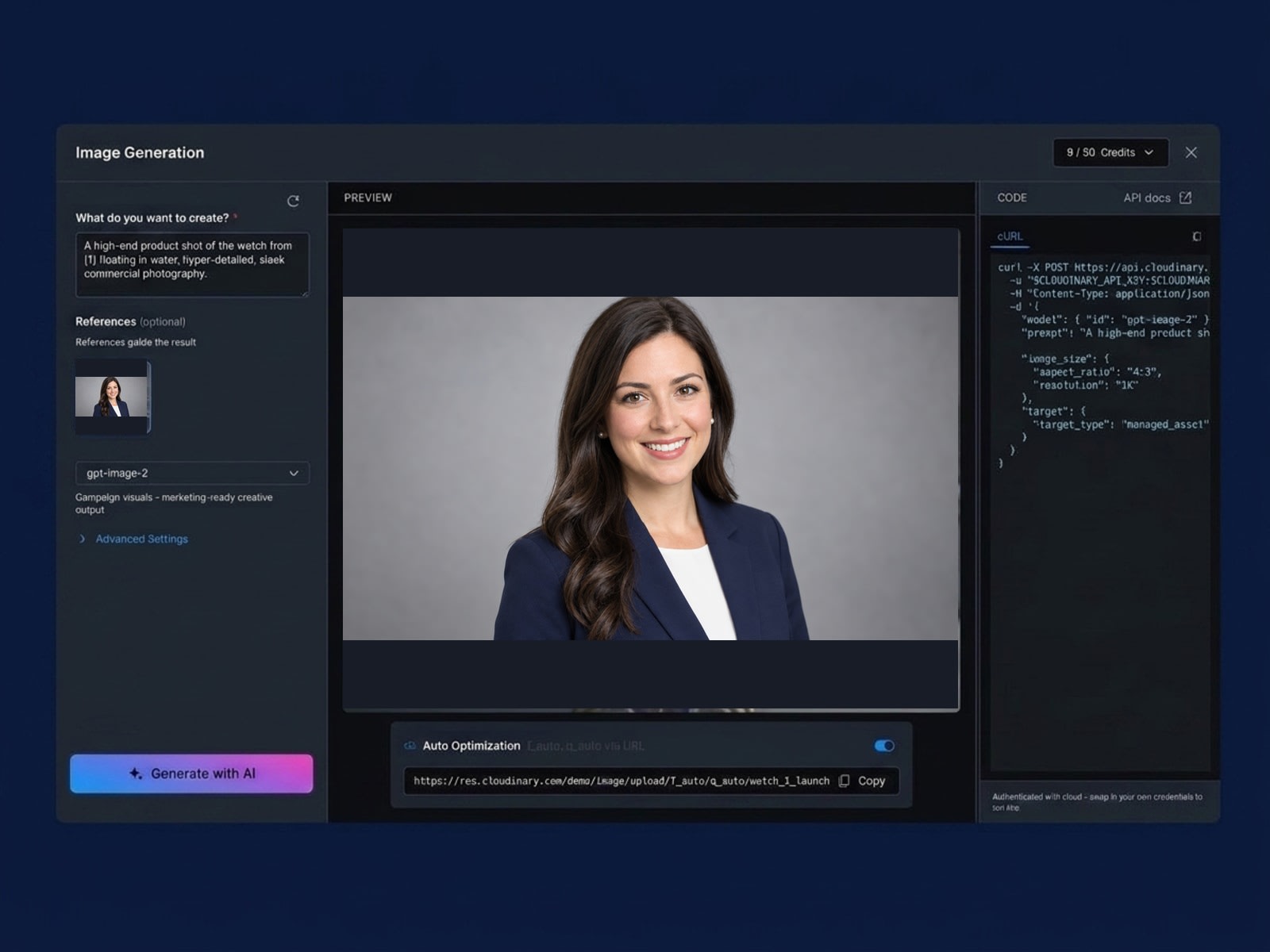Screen dimensions: 1270x952
Task: Click the copy icon beside the URL
Action: [x=844, y=781]
